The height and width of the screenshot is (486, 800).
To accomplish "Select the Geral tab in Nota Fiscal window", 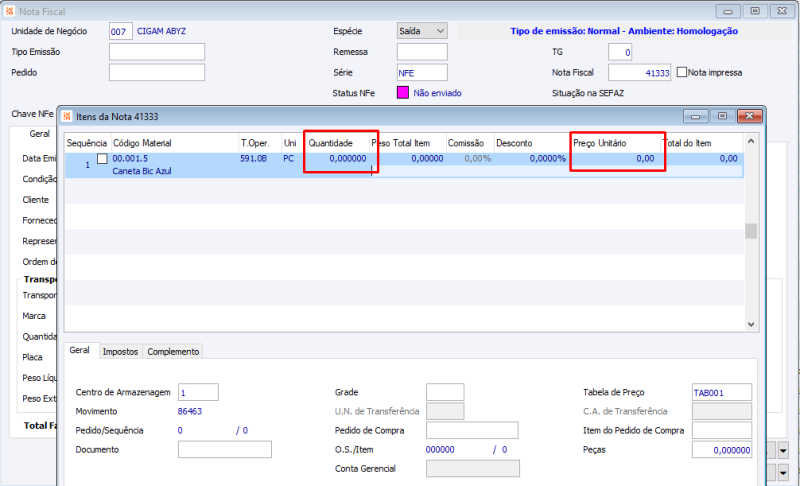I will click(x=39, y=134).
